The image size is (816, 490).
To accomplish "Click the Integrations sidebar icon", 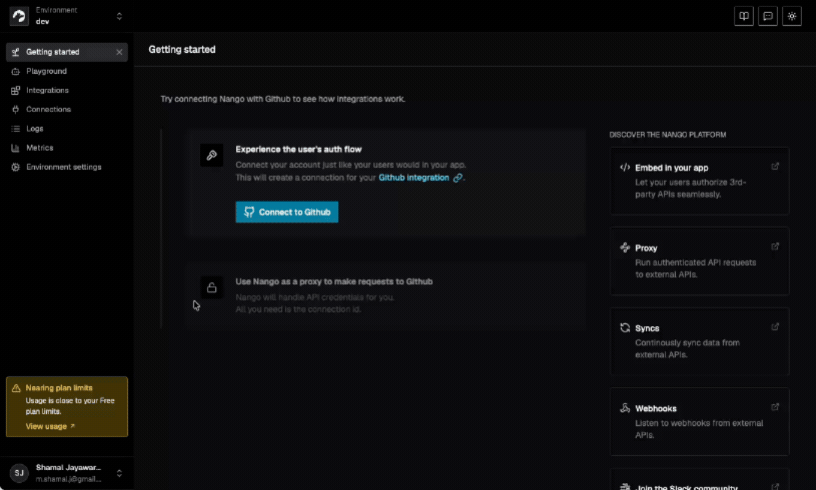I will pos(16,91).
